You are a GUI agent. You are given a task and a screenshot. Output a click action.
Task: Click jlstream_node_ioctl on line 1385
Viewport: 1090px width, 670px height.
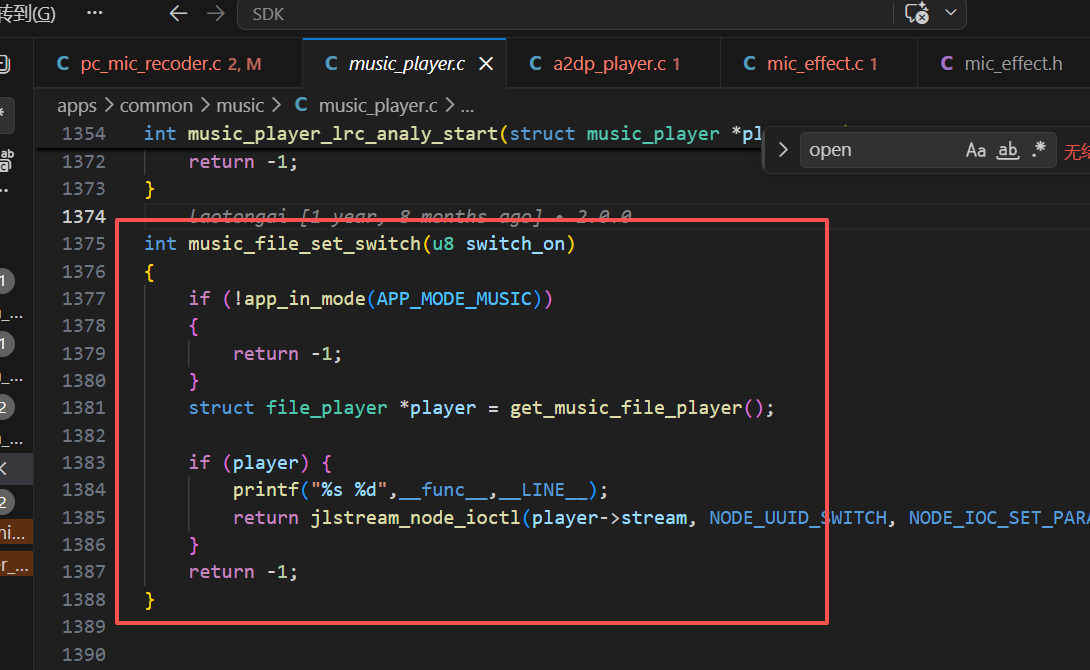click(x=415, y=518)
